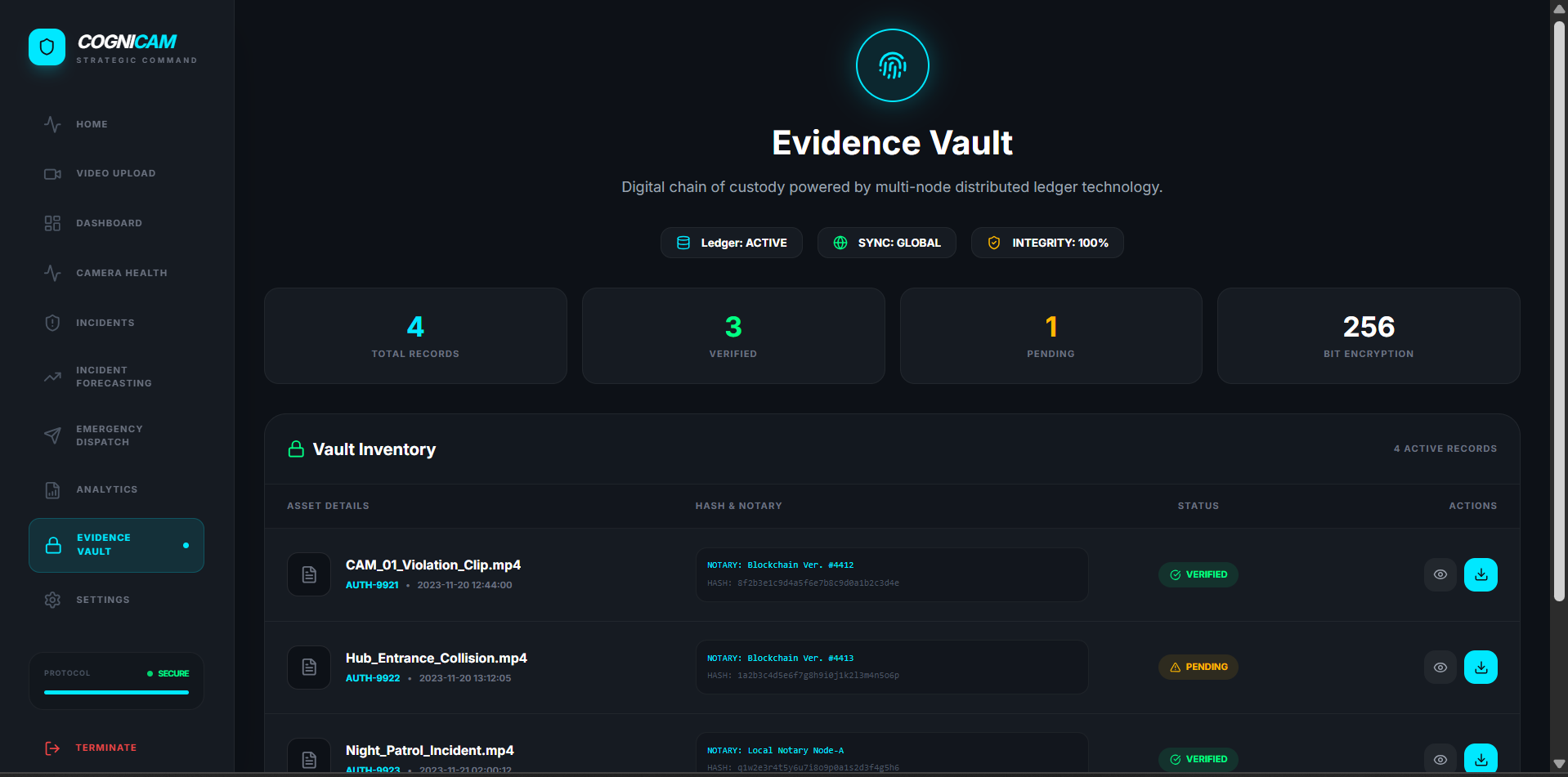Open Emergency Dispatch
The height and width of the screenshot is (777, 1568).
(116, 435)
